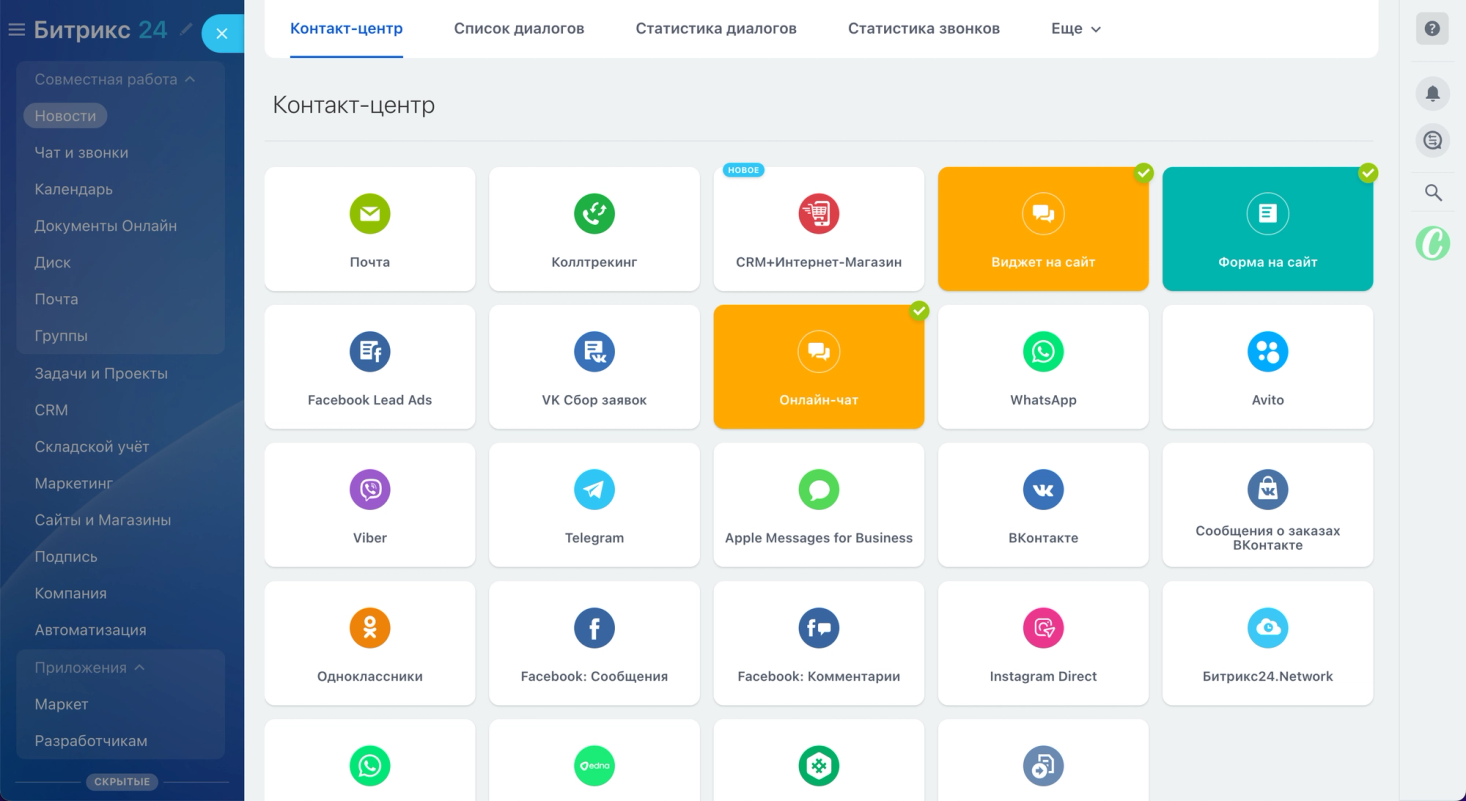The image size is (1466, 801).
Task: Open Компания in the sidebar
Action: [70, 593]
